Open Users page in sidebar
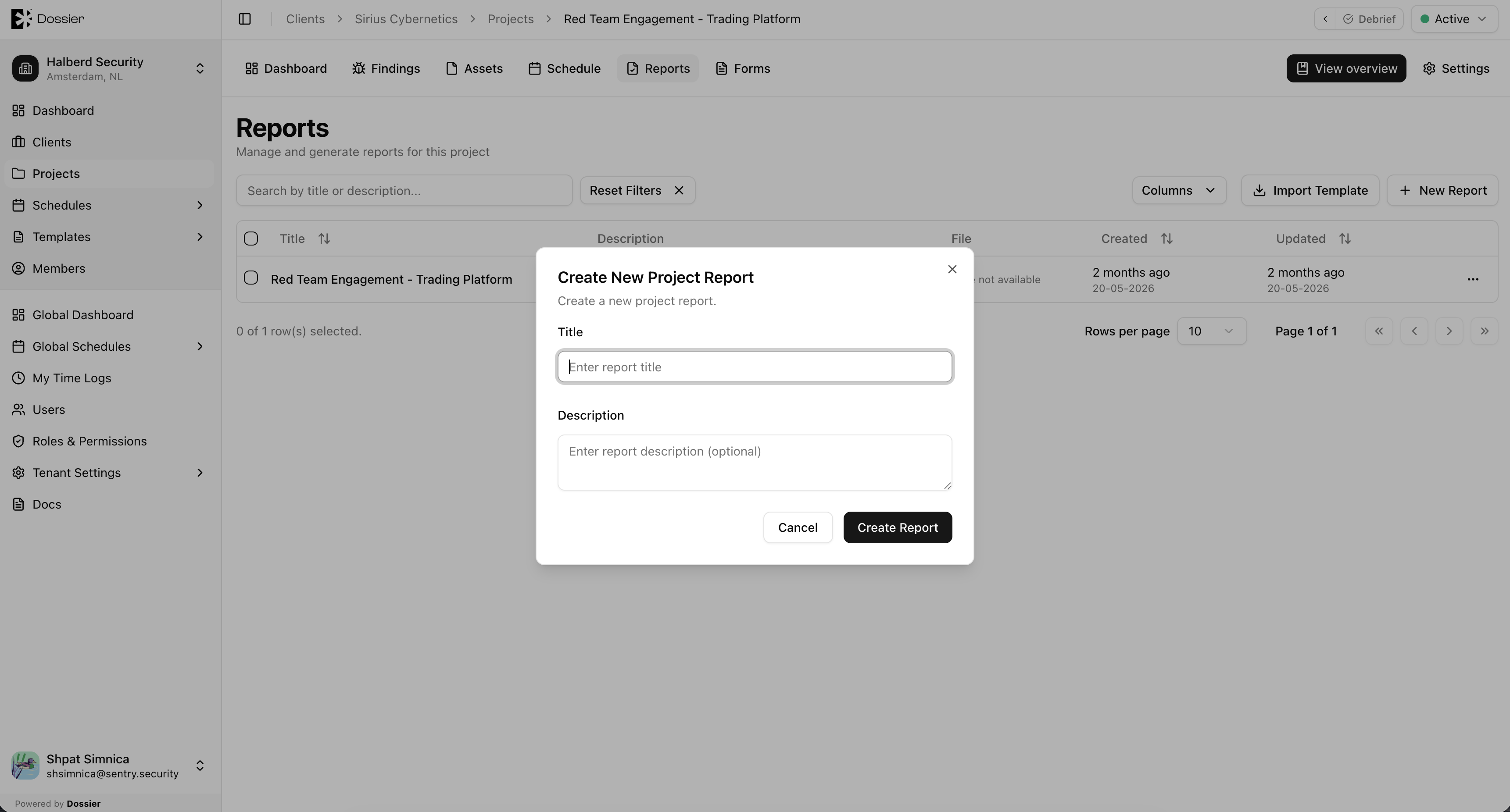This screenshot has width=1510, height=812. pos(109,410)
